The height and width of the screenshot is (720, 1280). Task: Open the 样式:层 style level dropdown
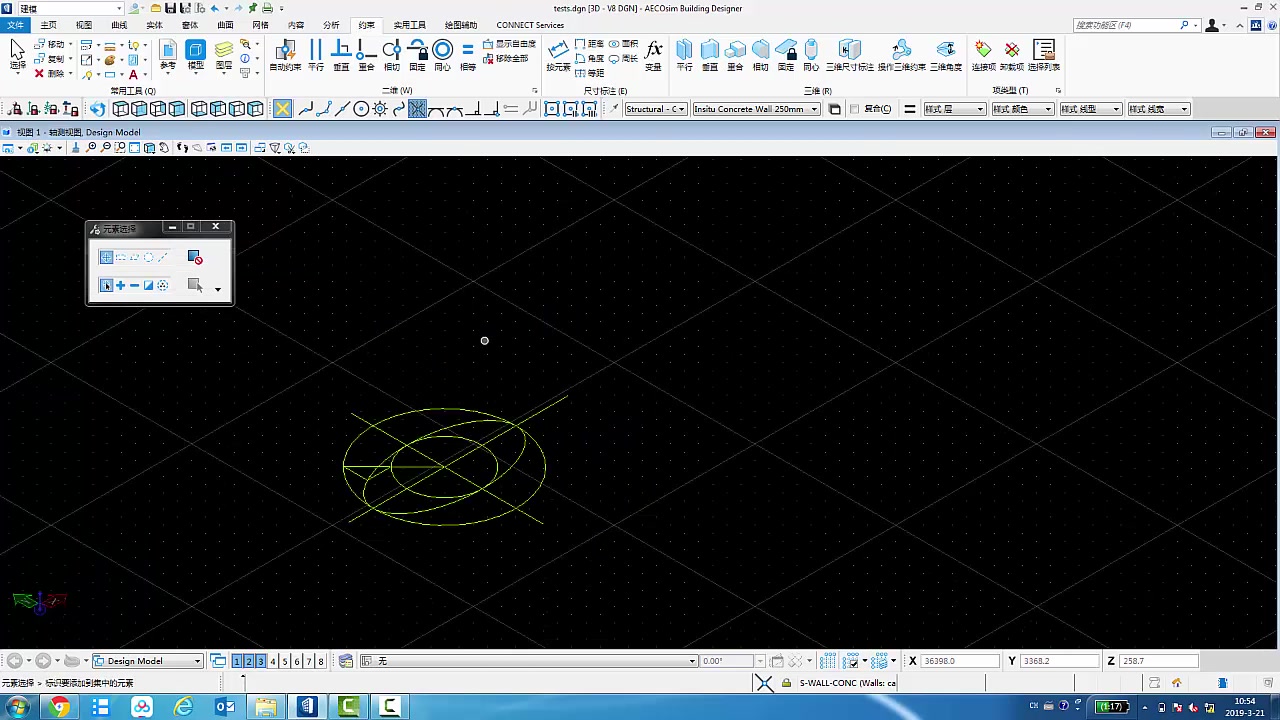[x=953, y=108]
